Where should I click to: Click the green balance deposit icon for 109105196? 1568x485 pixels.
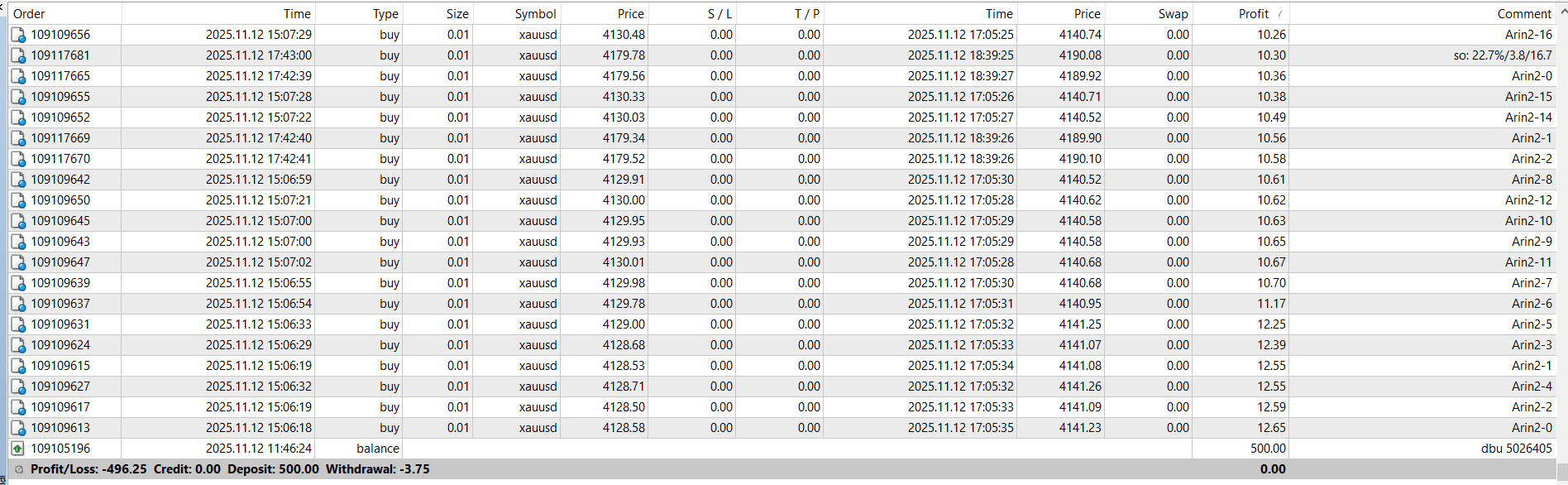17,449
